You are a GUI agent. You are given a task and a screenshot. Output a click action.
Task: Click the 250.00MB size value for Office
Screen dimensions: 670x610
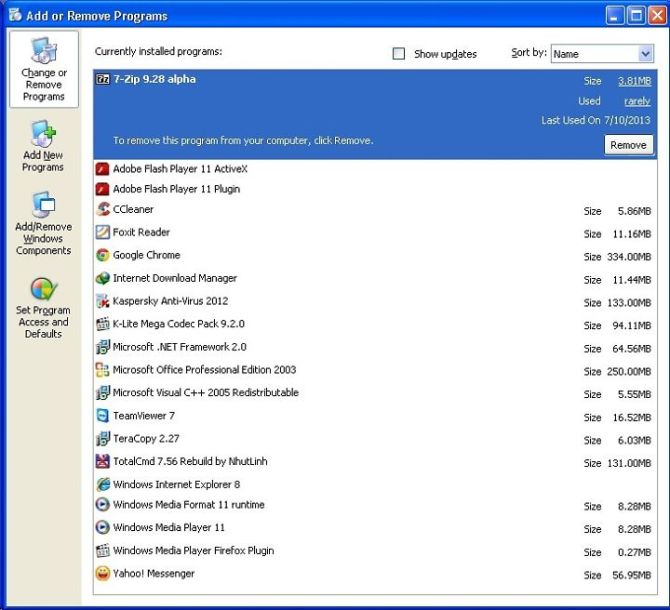[629, 372]
